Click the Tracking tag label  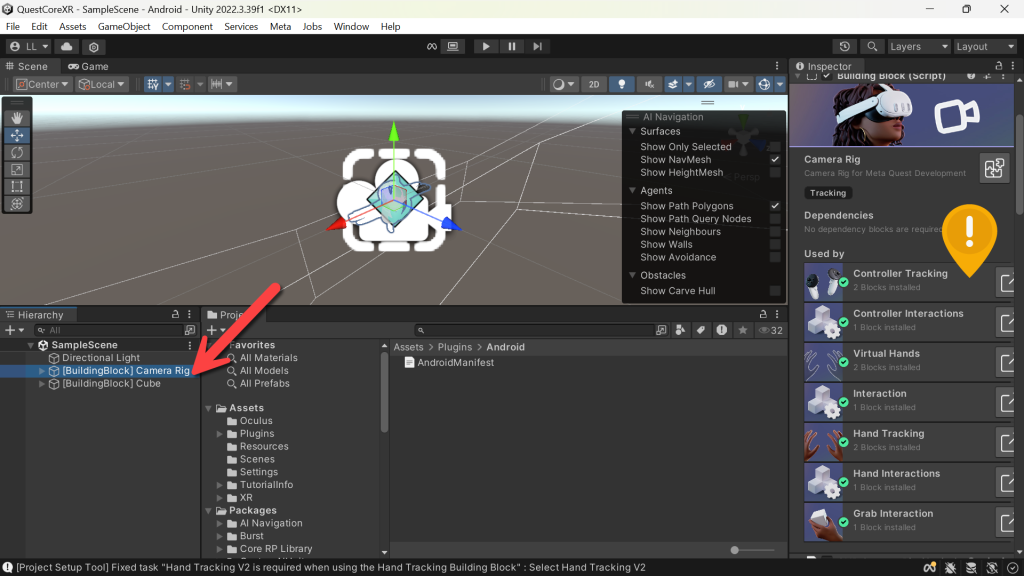pos(828,193)
